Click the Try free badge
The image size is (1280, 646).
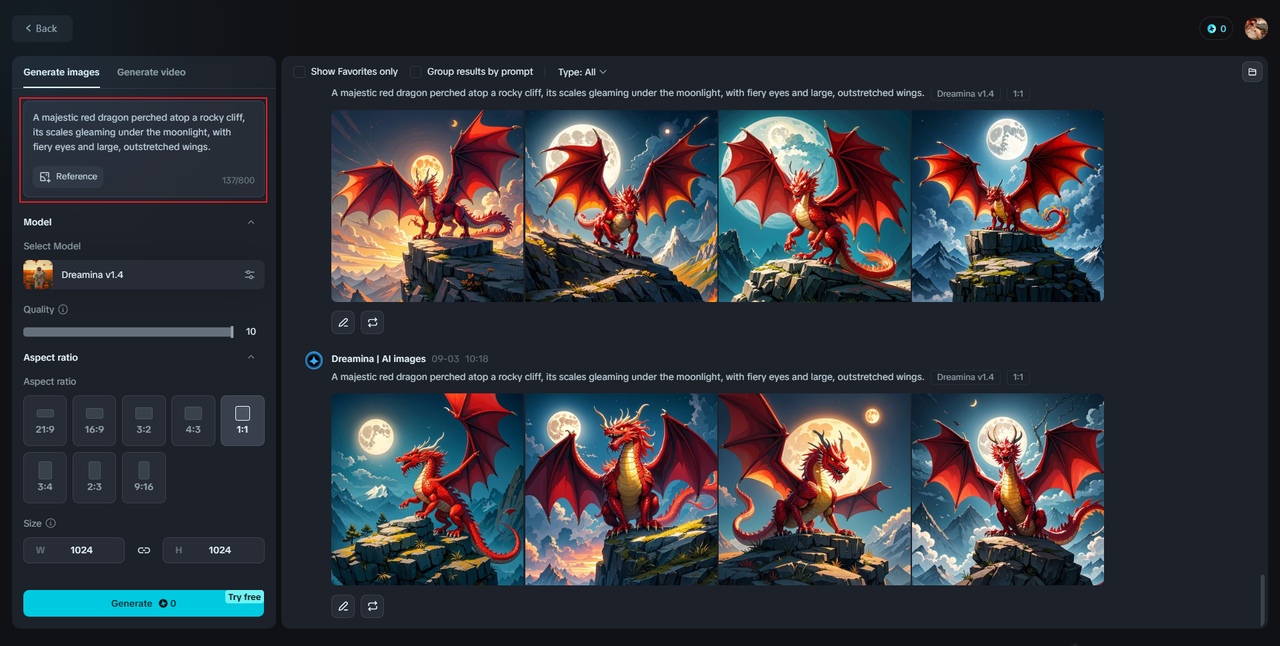[x=244, y=597]
